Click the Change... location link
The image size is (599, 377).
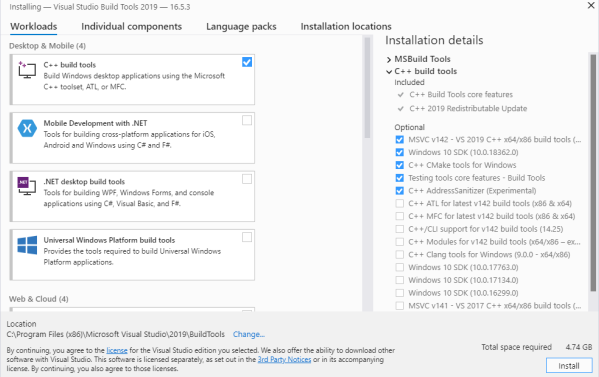tap(249, 334)
